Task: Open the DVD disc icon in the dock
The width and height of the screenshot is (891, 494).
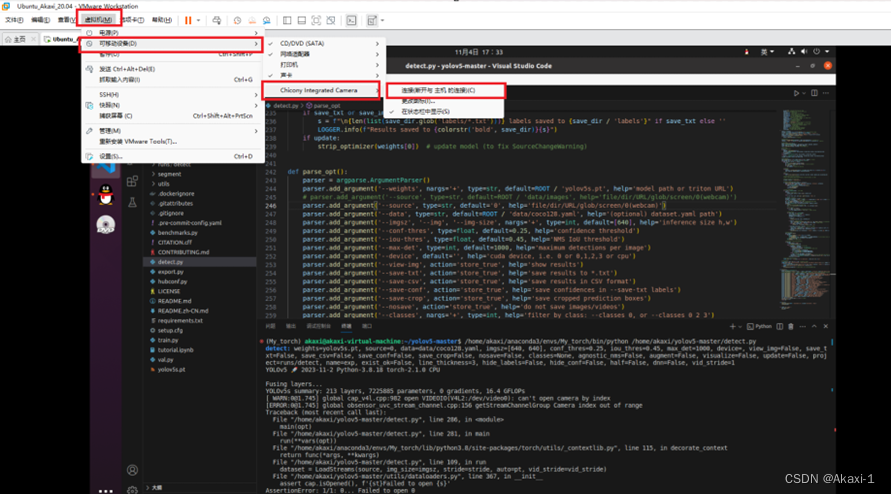Action: pos(106,225)
